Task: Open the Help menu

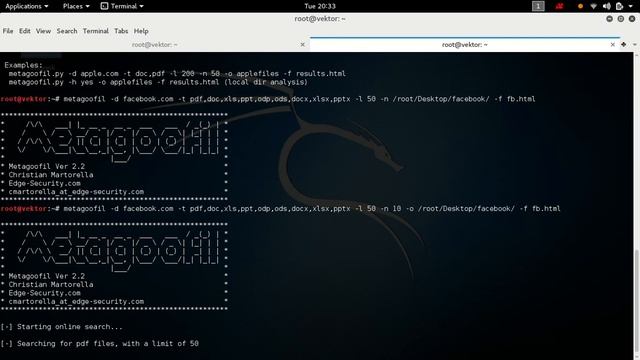Action: pyautogui.click(x=141, y=31)
